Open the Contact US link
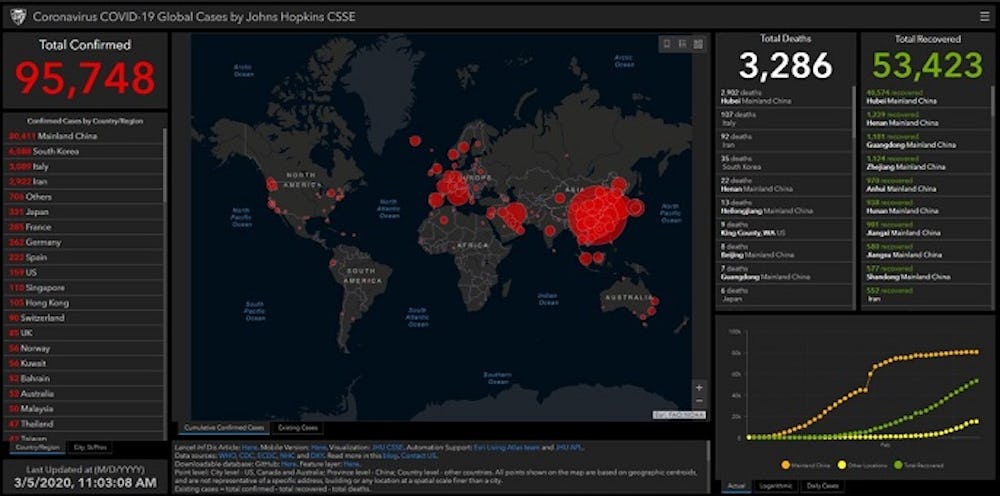Image resolution: width=1000 pixels, height=496 pixels. [x=419, y=456]
